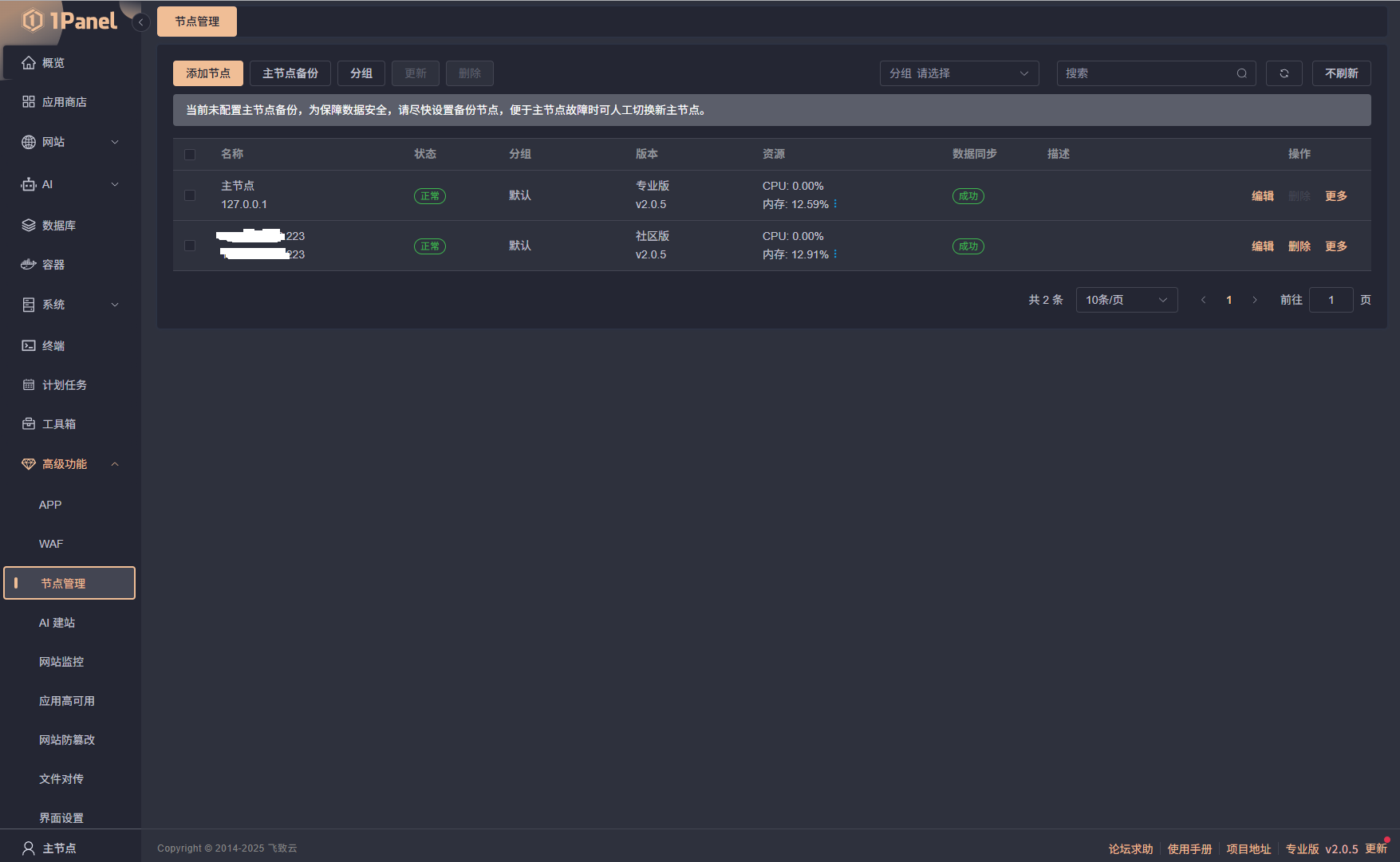The image size is (1400, 862).
Task: Check the 主节点 row checkbox
Action: click(x=190, y=195)
